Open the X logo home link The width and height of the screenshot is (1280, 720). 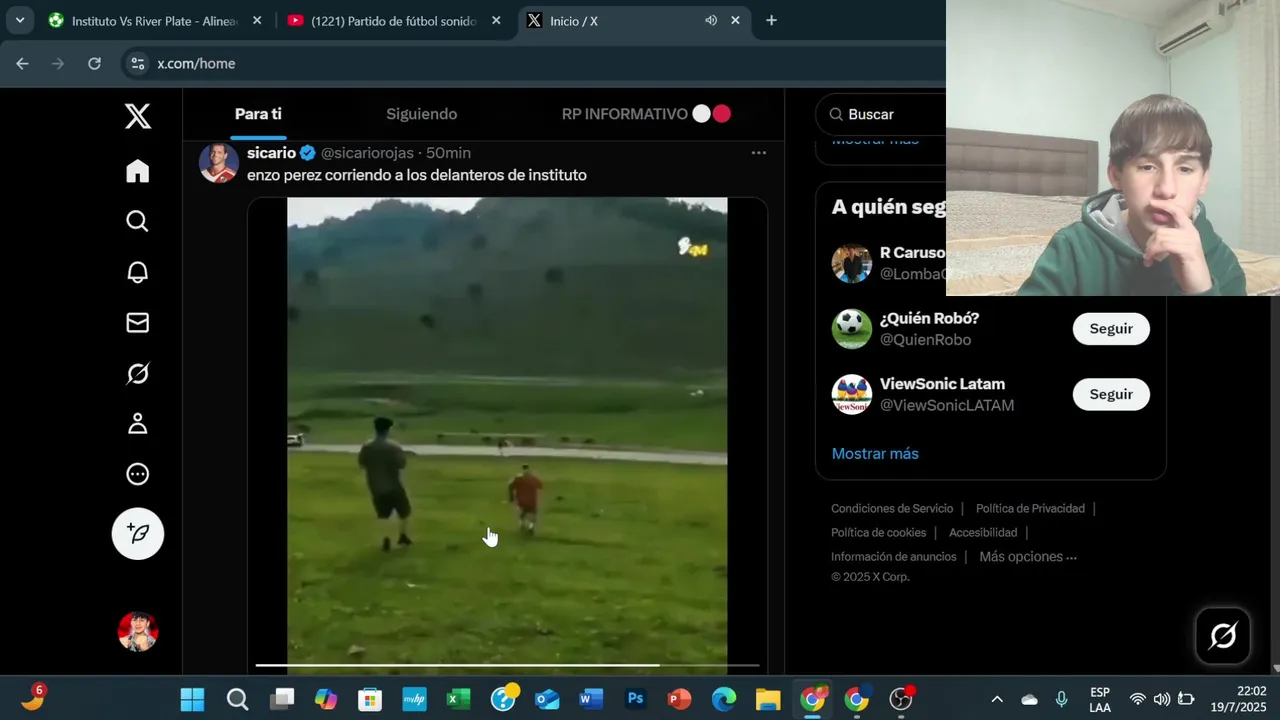coord(138,116)
